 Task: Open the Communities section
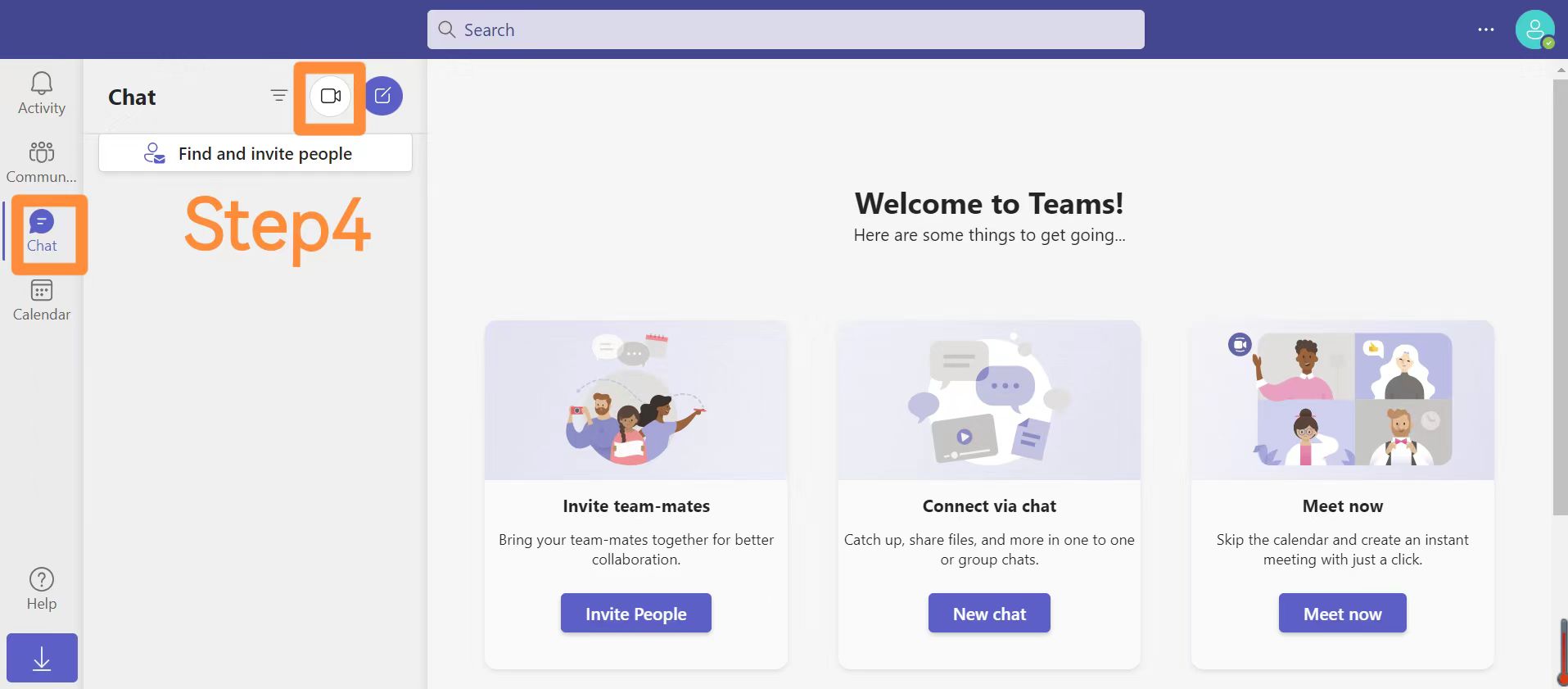(41, 162)
